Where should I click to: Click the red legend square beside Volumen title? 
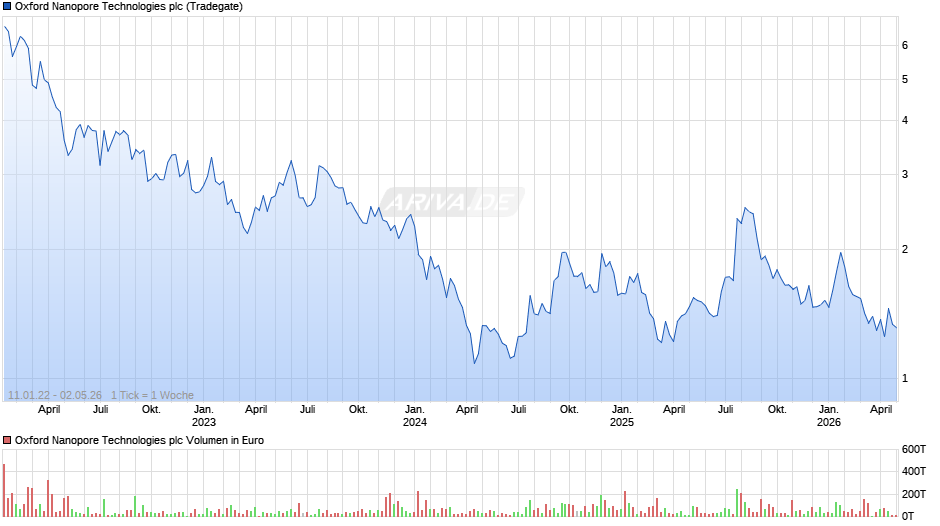pyautogui.click(x=7, y=440)
